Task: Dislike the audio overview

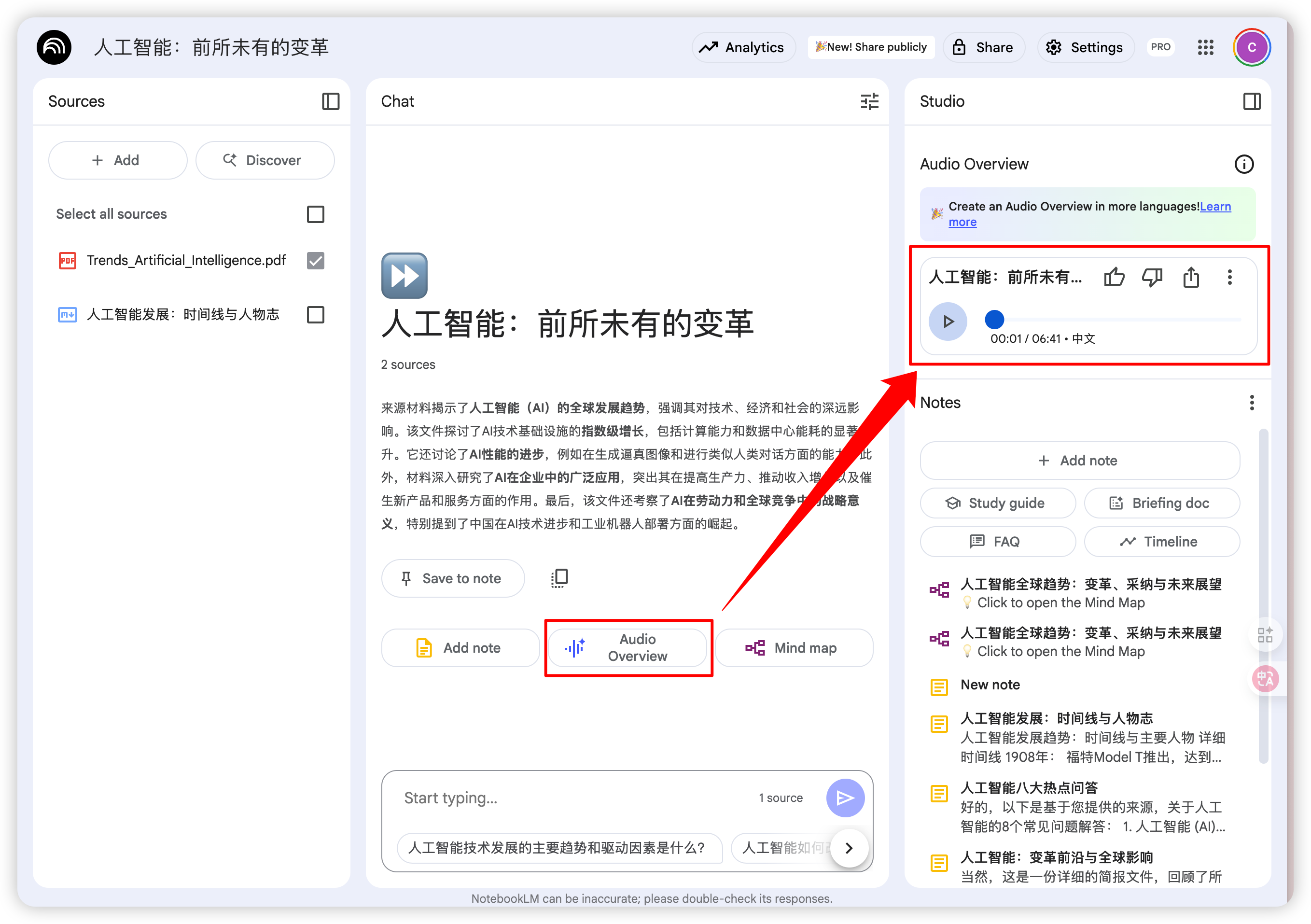Action: coord(1152,278)
